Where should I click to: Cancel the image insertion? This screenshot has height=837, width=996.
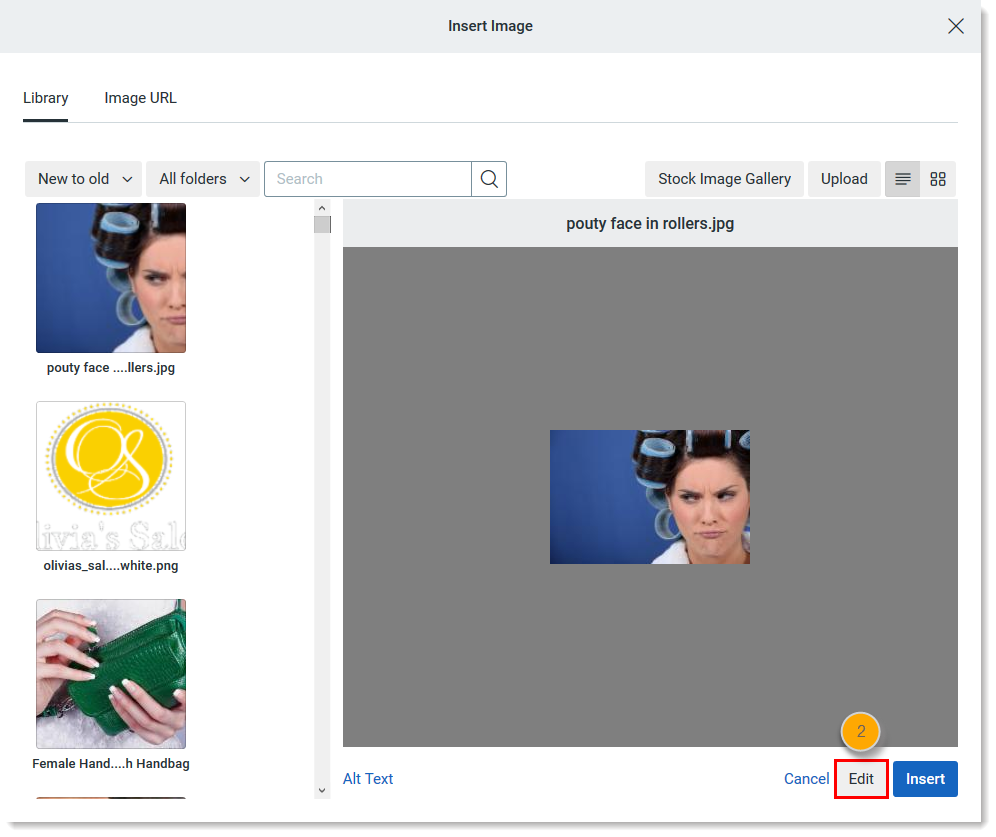point(806,779)
